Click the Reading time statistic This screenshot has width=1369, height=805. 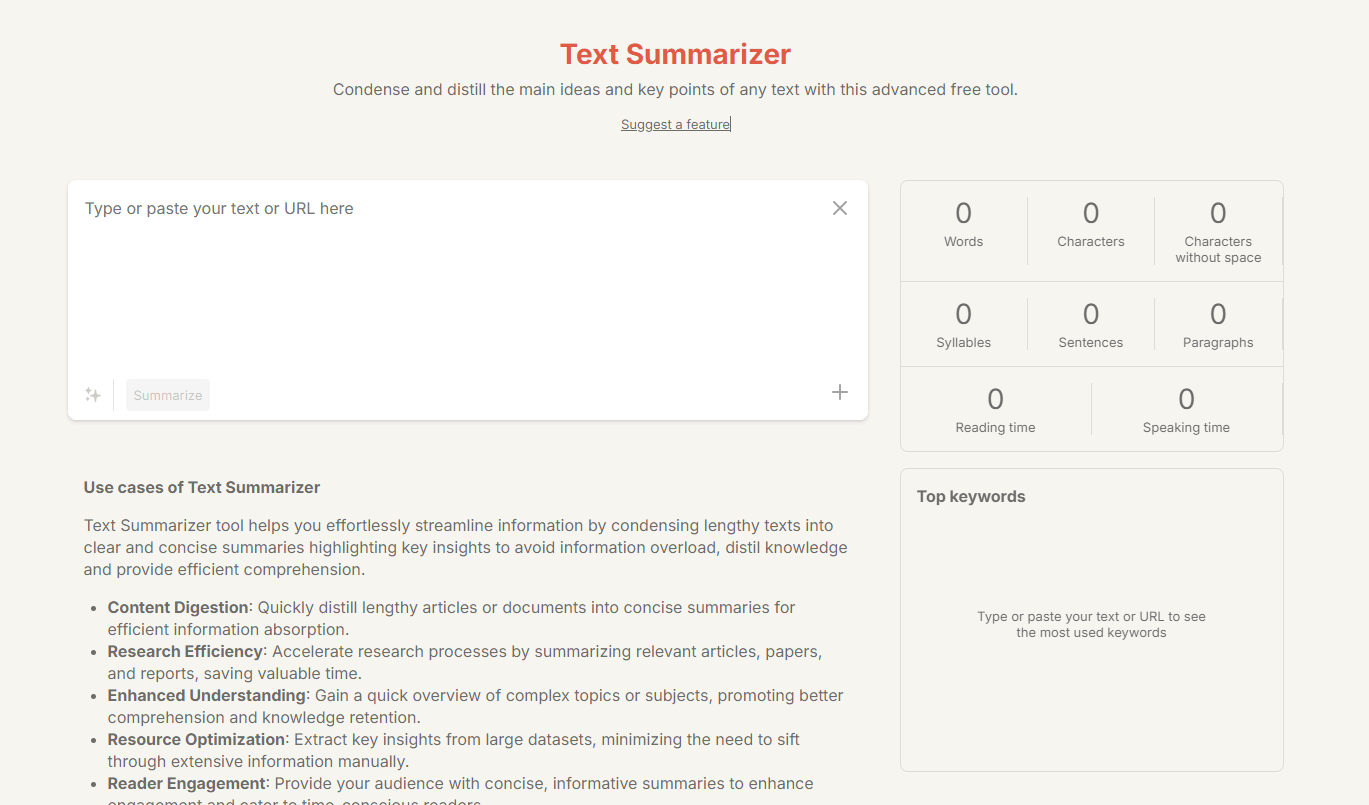click(x=995, y=410)
